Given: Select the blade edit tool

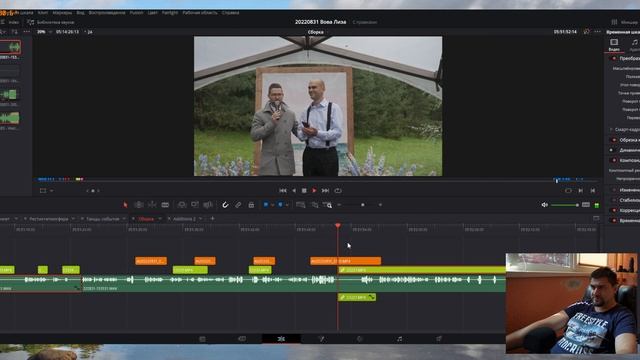Looking at the screenshot, I should (x=165, y=204).
